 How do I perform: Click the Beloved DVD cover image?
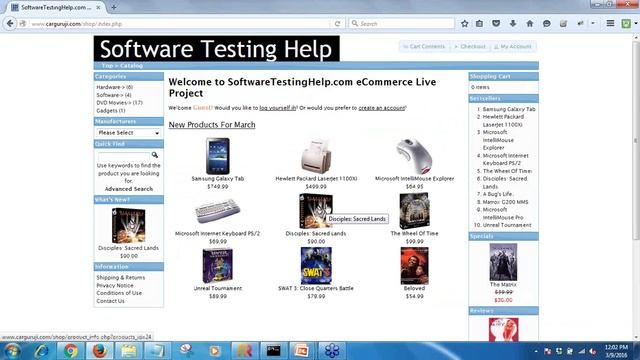(x=414, y=266)
